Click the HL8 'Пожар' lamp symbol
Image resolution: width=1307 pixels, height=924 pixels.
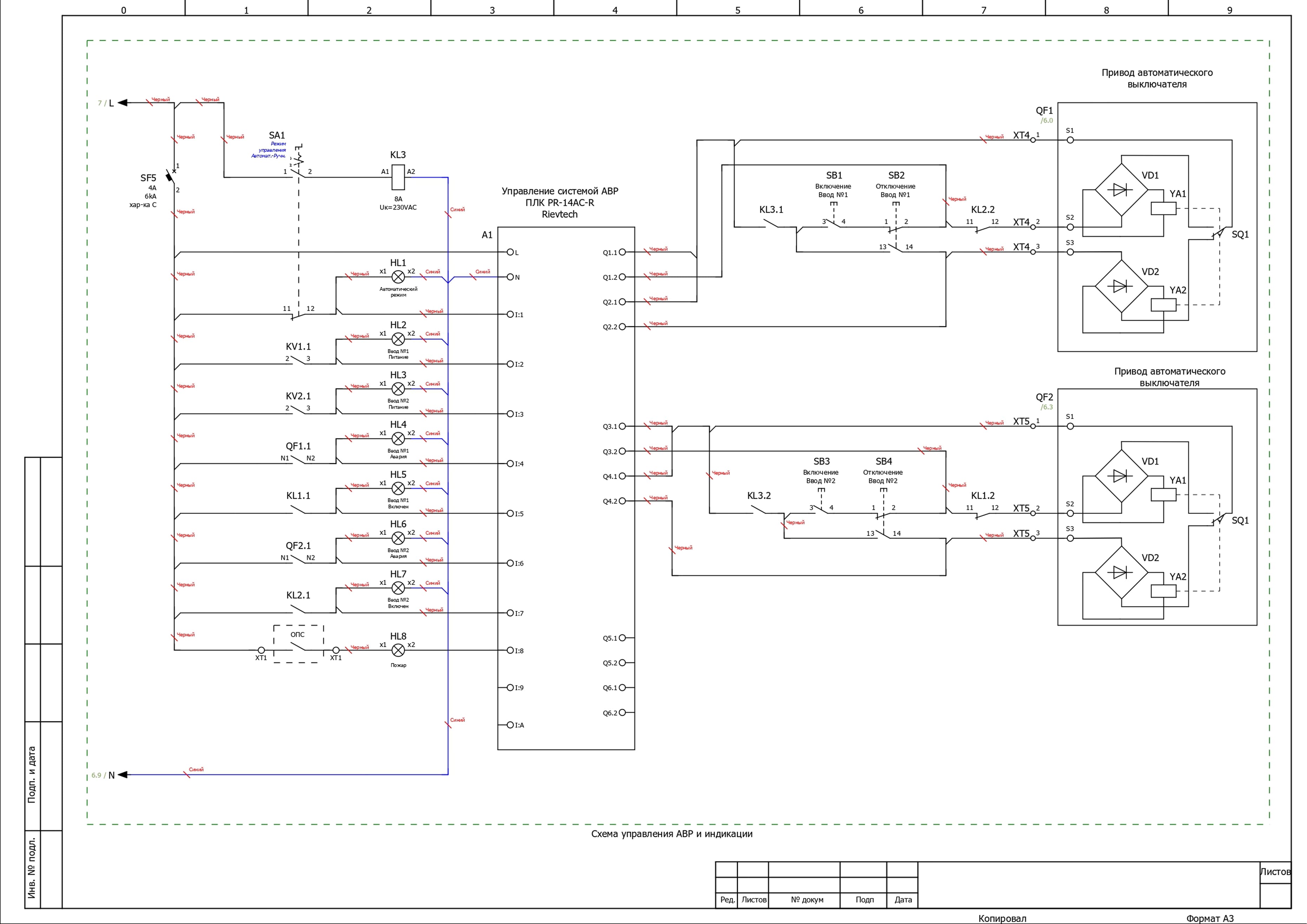pos(398,650)
